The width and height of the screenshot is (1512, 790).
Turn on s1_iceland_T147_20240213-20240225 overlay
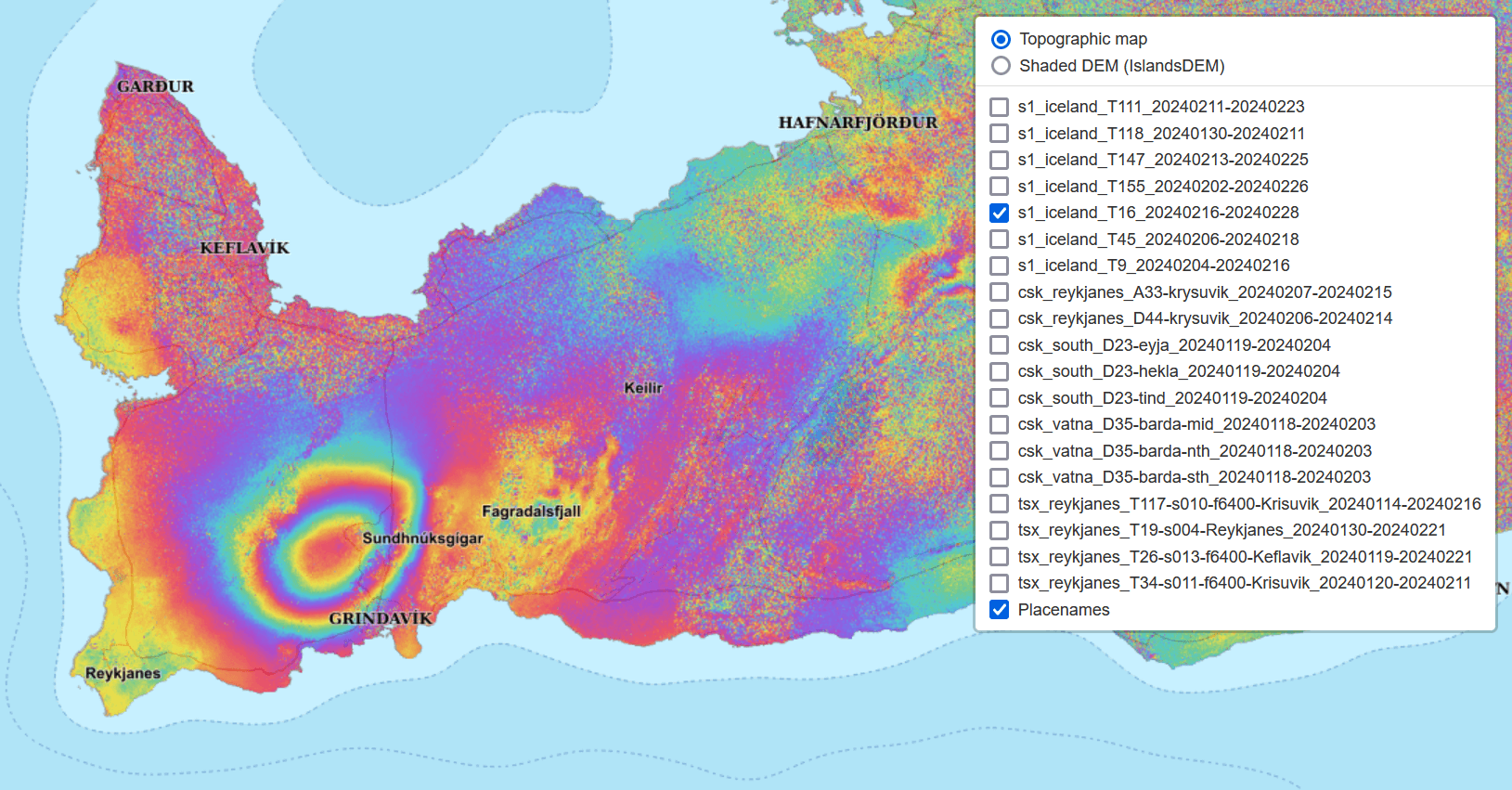[999, 160]
